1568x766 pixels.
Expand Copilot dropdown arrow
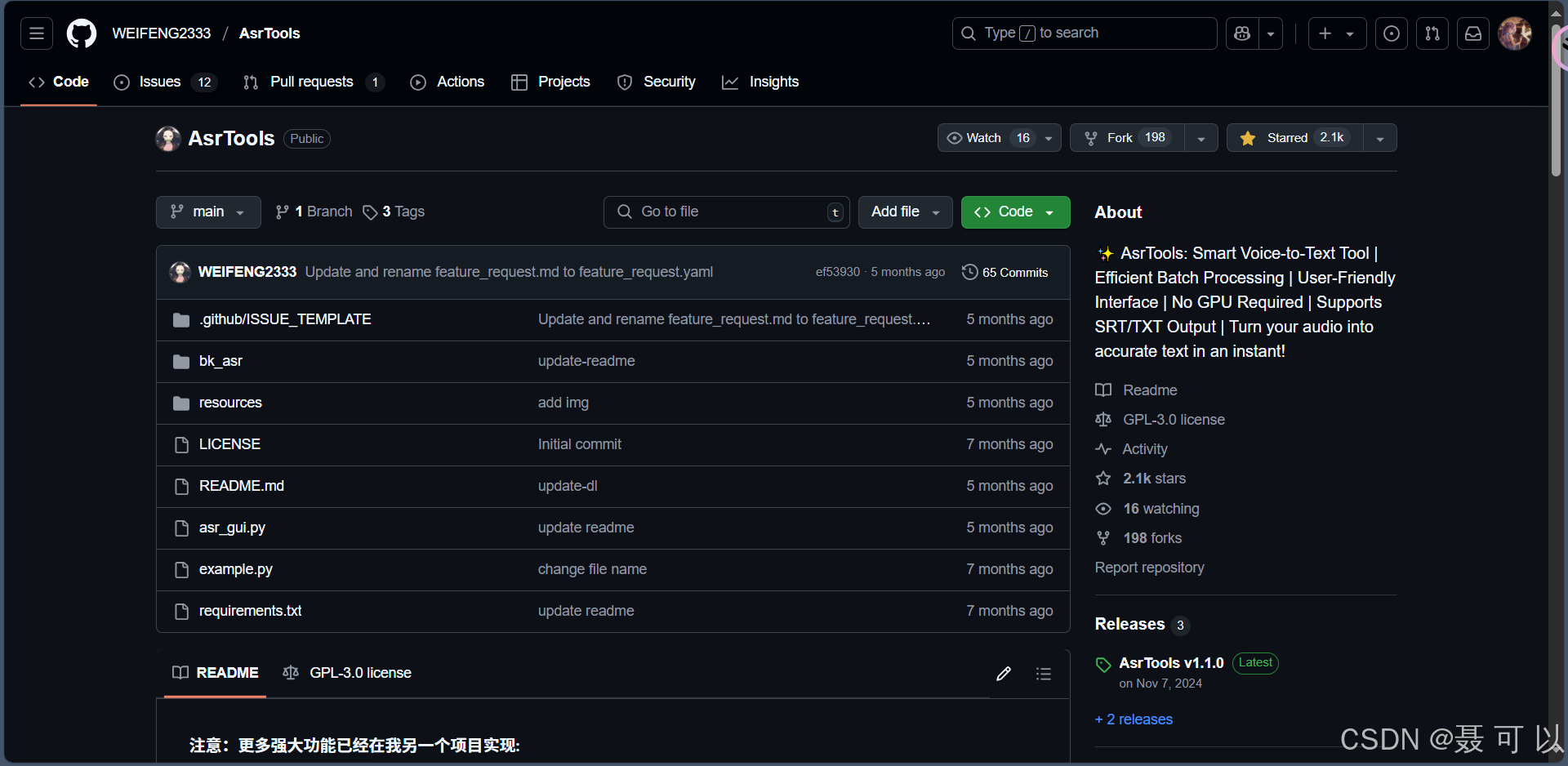pyautogui.click(x=1271, y=33)
